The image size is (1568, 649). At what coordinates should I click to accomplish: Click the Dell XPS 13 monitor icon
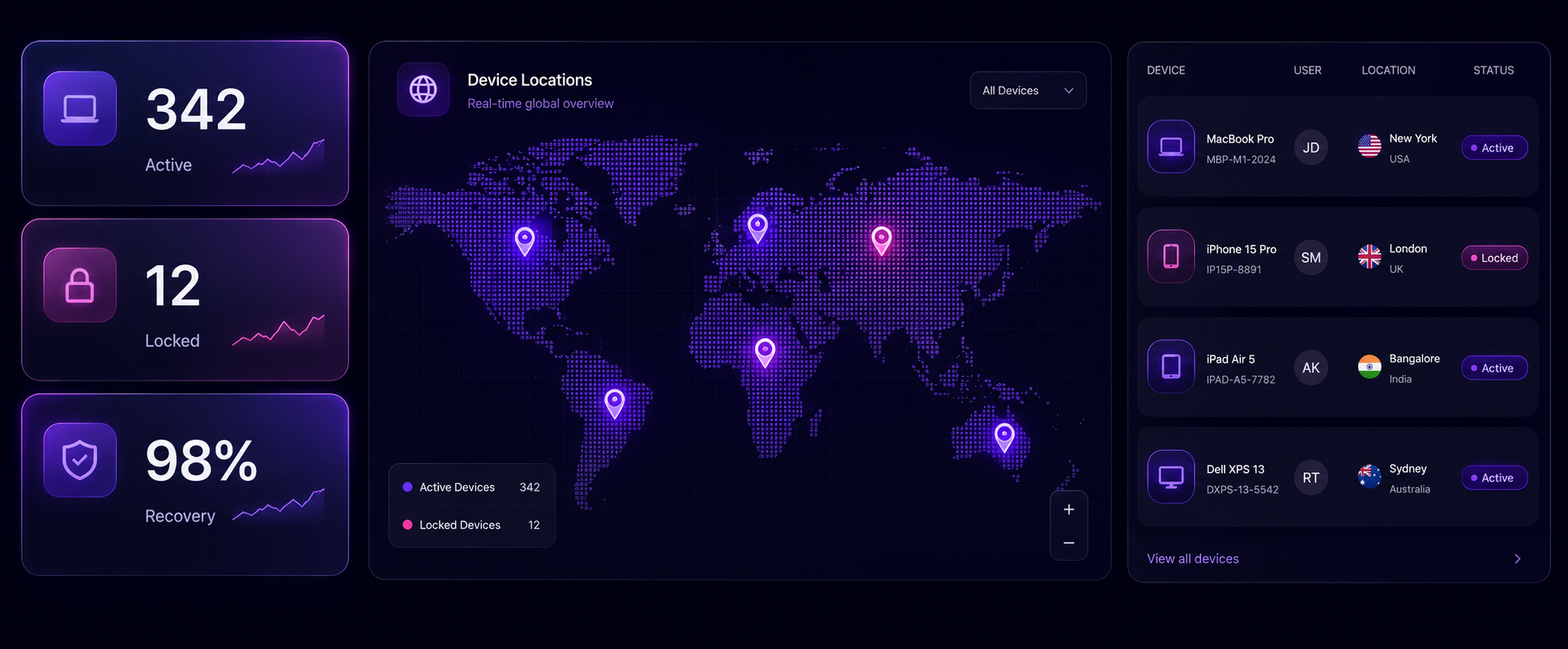point(1171,477)
